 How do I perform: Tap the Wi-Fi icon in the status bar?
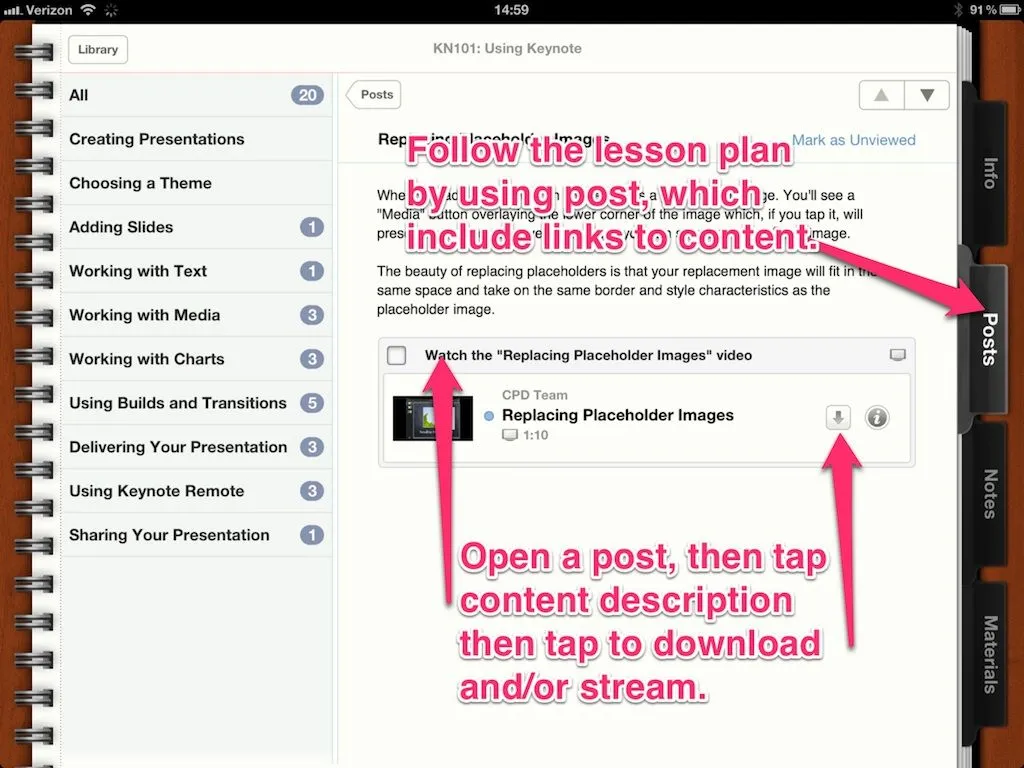88,10
